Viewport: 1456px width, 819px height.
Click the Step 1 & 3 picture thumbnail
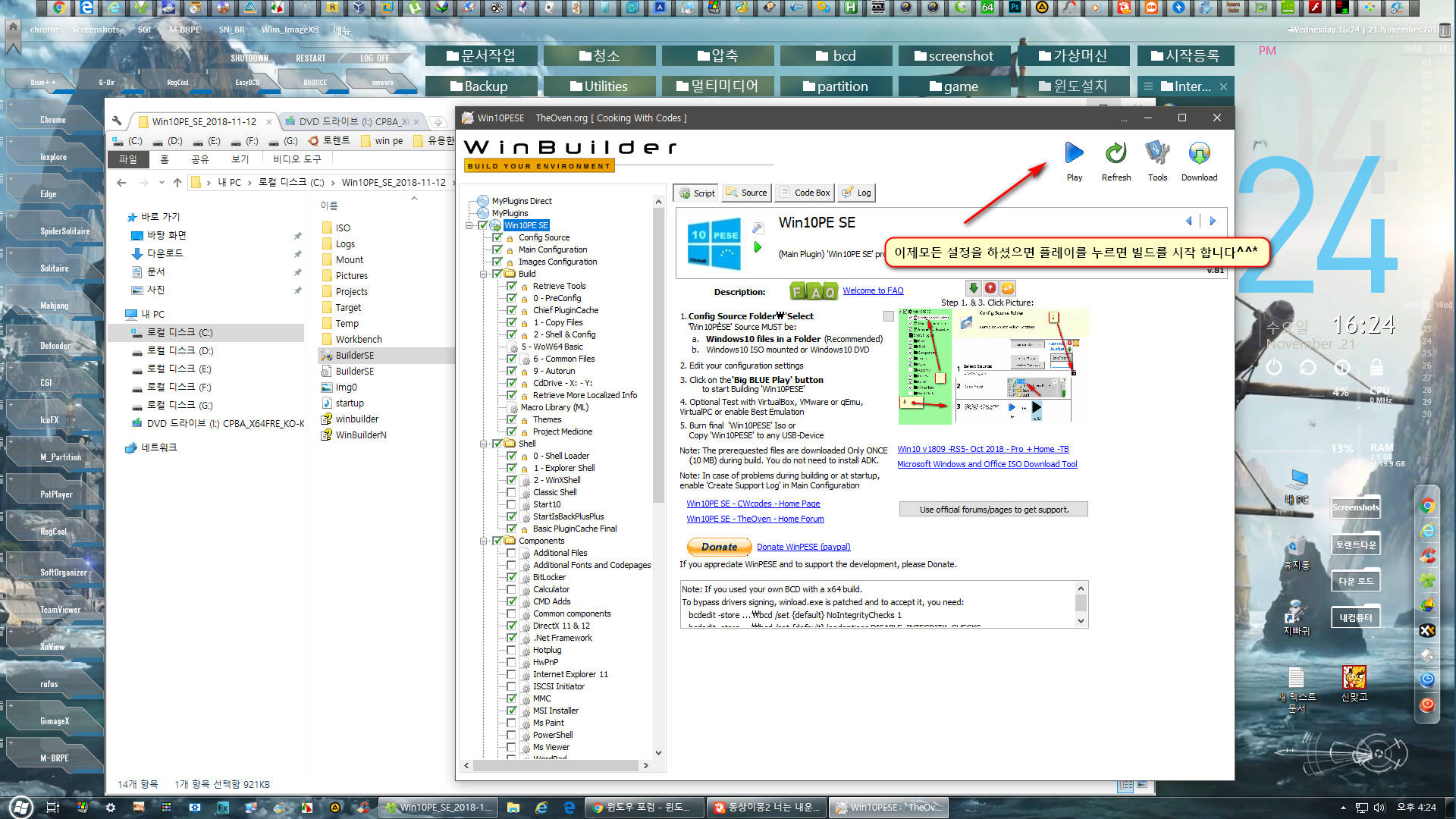click(x=993, y=366)
